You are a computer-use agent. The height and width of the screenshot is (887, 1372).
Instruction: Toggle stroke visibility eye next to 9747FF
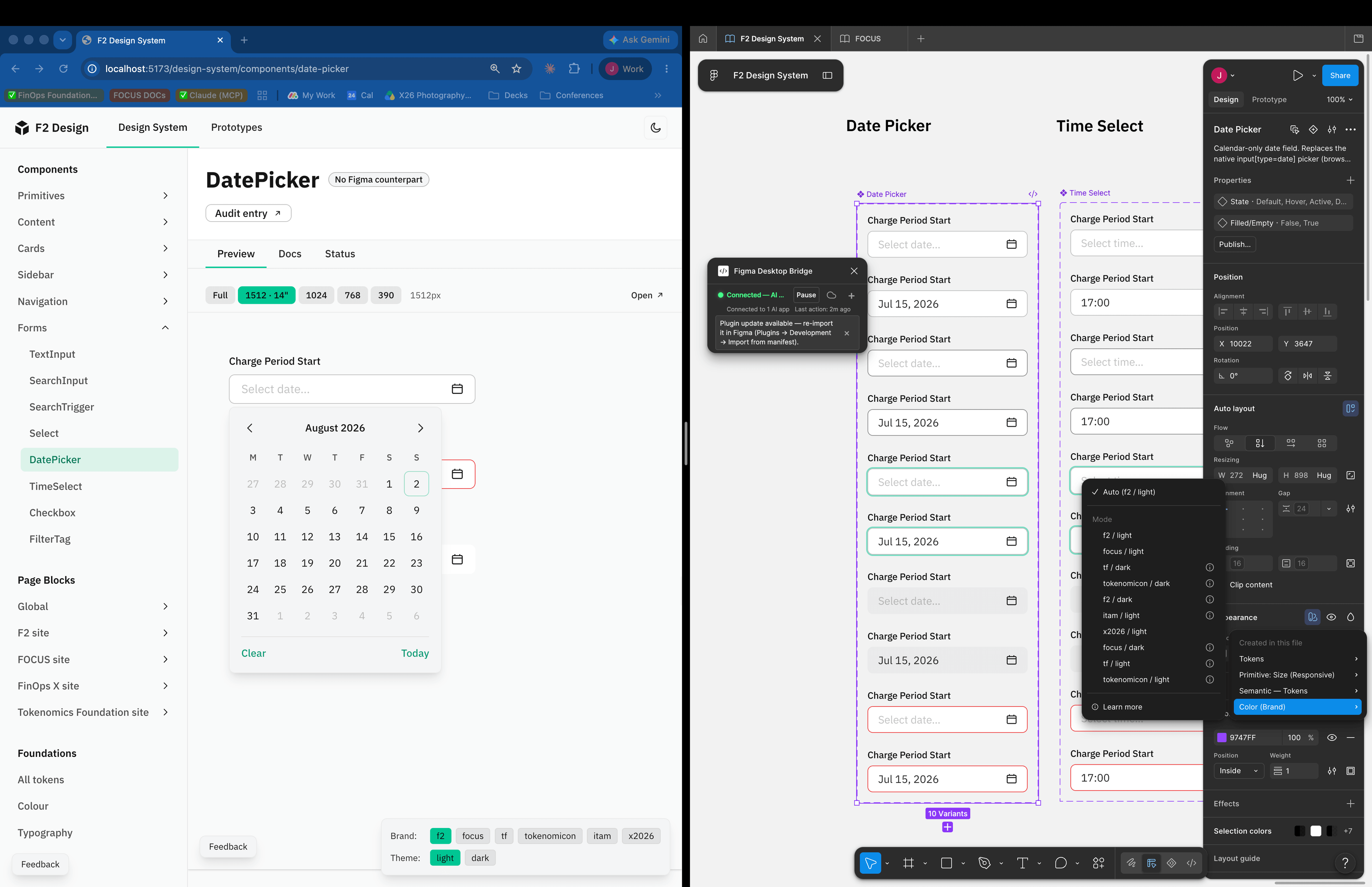1331,737
